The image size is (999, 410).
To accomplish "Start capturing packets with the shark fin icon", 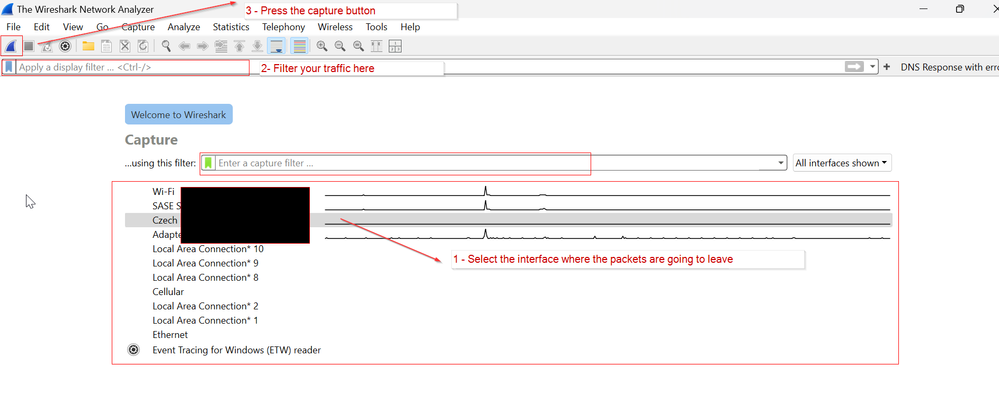I will pos(10,46).
